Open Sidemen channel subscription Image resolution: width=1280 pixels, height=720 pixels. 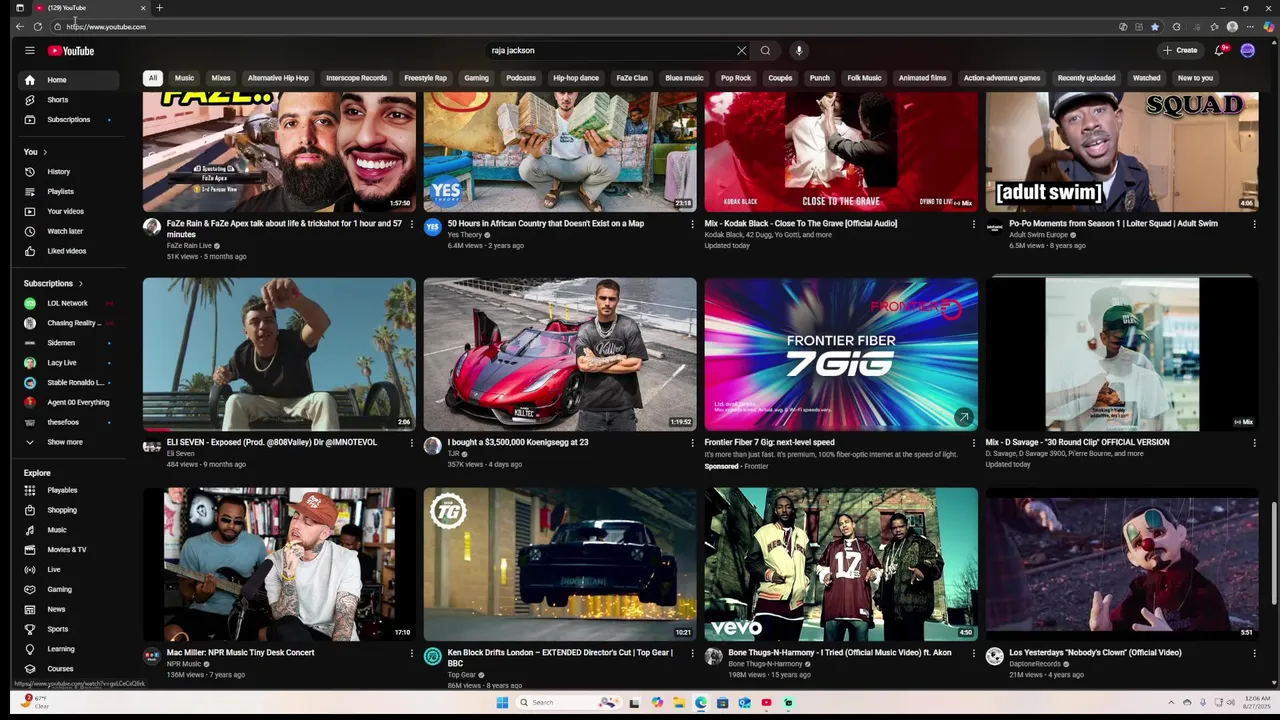[x=68, y=343]
